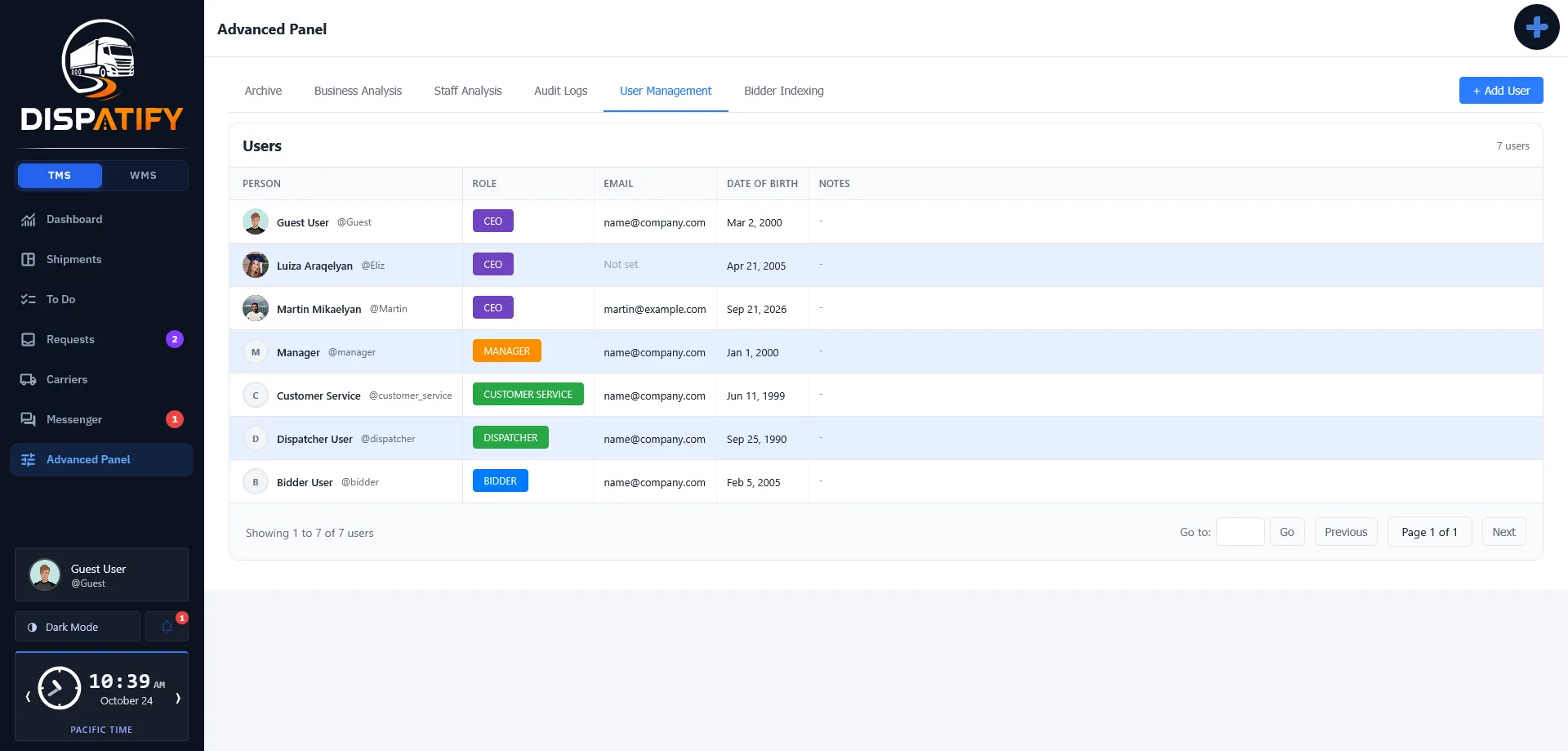Click the Bidder User 'B' avatar circle
1568x751 pixels.
tap(256, 482)
